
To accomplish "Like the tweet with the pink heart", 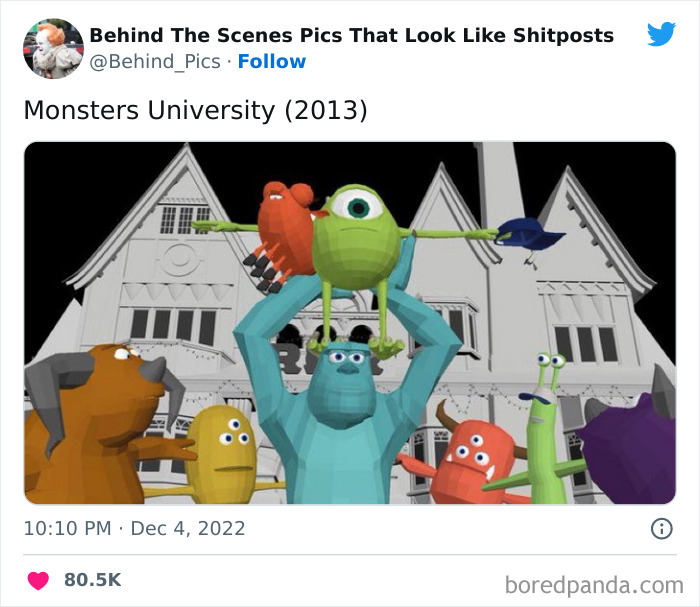I will pos(38,580).
